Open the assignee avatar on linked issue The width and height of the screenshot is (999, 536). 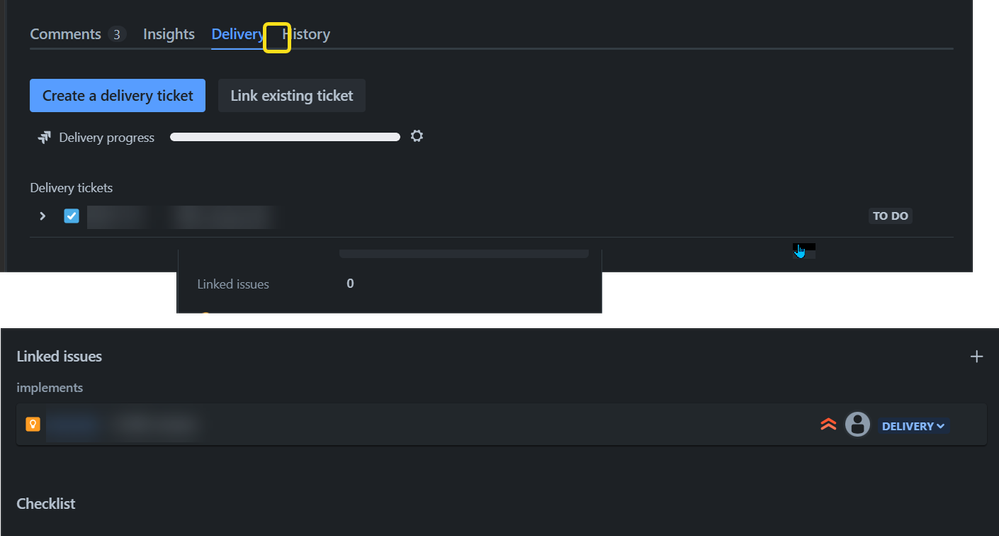coord(857,425)
